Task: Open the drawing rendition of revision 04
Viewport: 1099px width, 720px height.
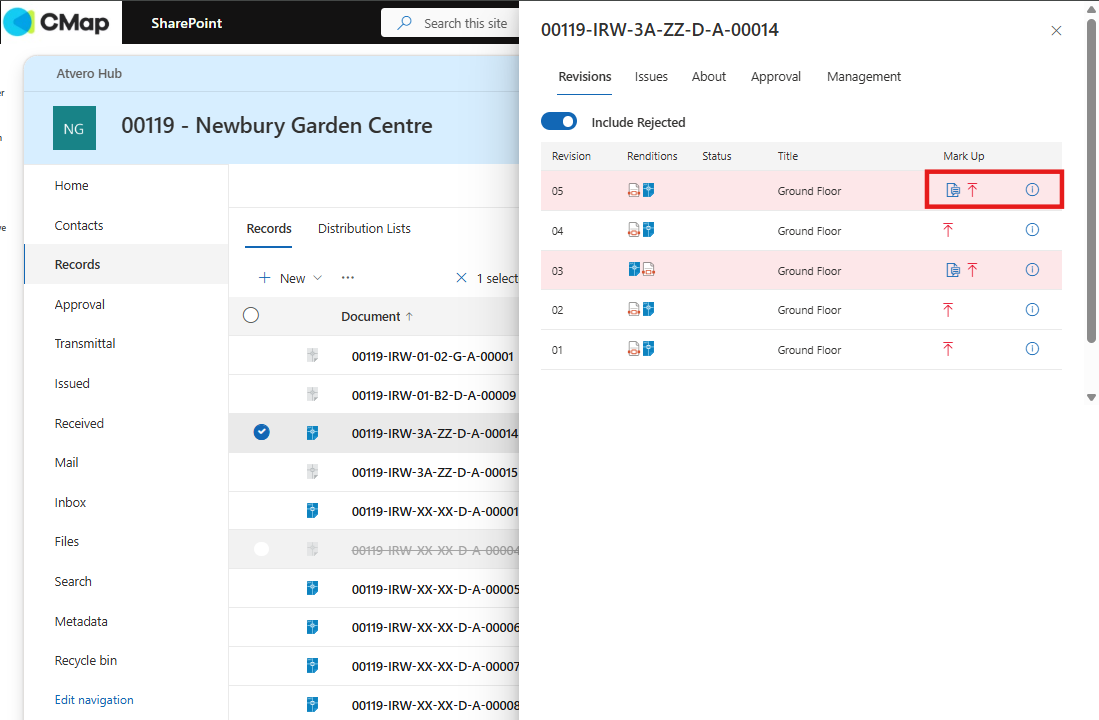Action: pyautogui.click(x=648, y=230)
